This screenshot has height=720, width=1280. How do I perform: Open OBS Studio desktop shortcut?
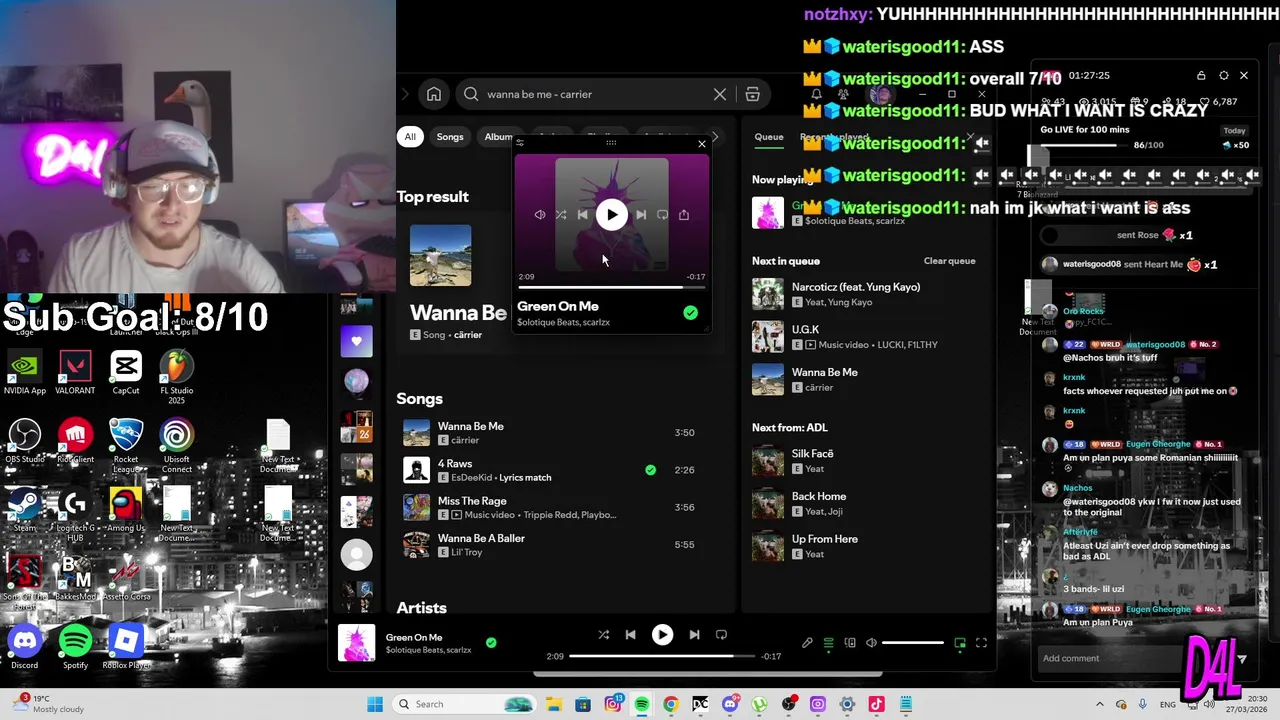25,441
